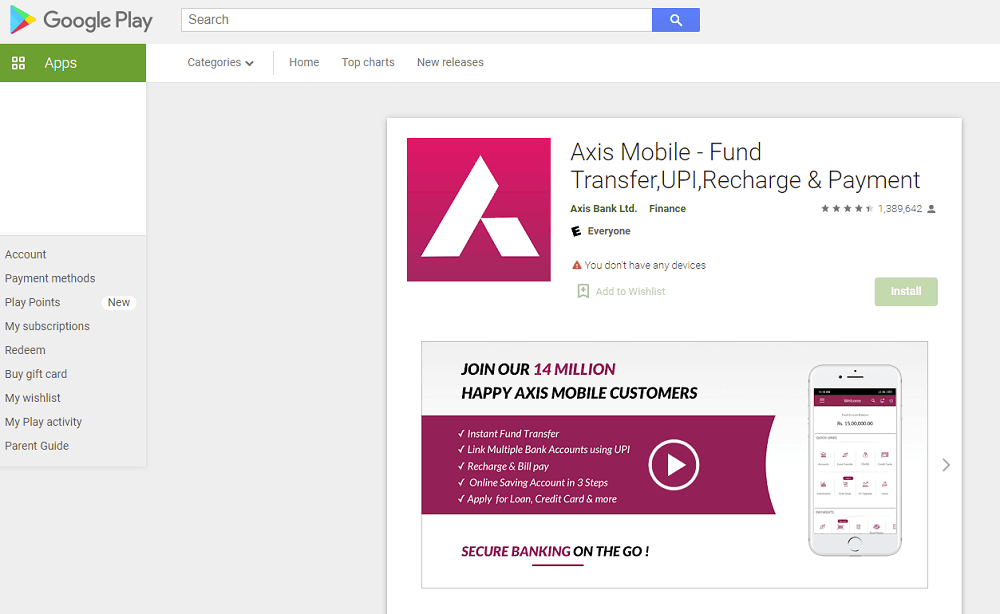Click the app title Axis Mobile - Fund Transfer

click(745, 166)
